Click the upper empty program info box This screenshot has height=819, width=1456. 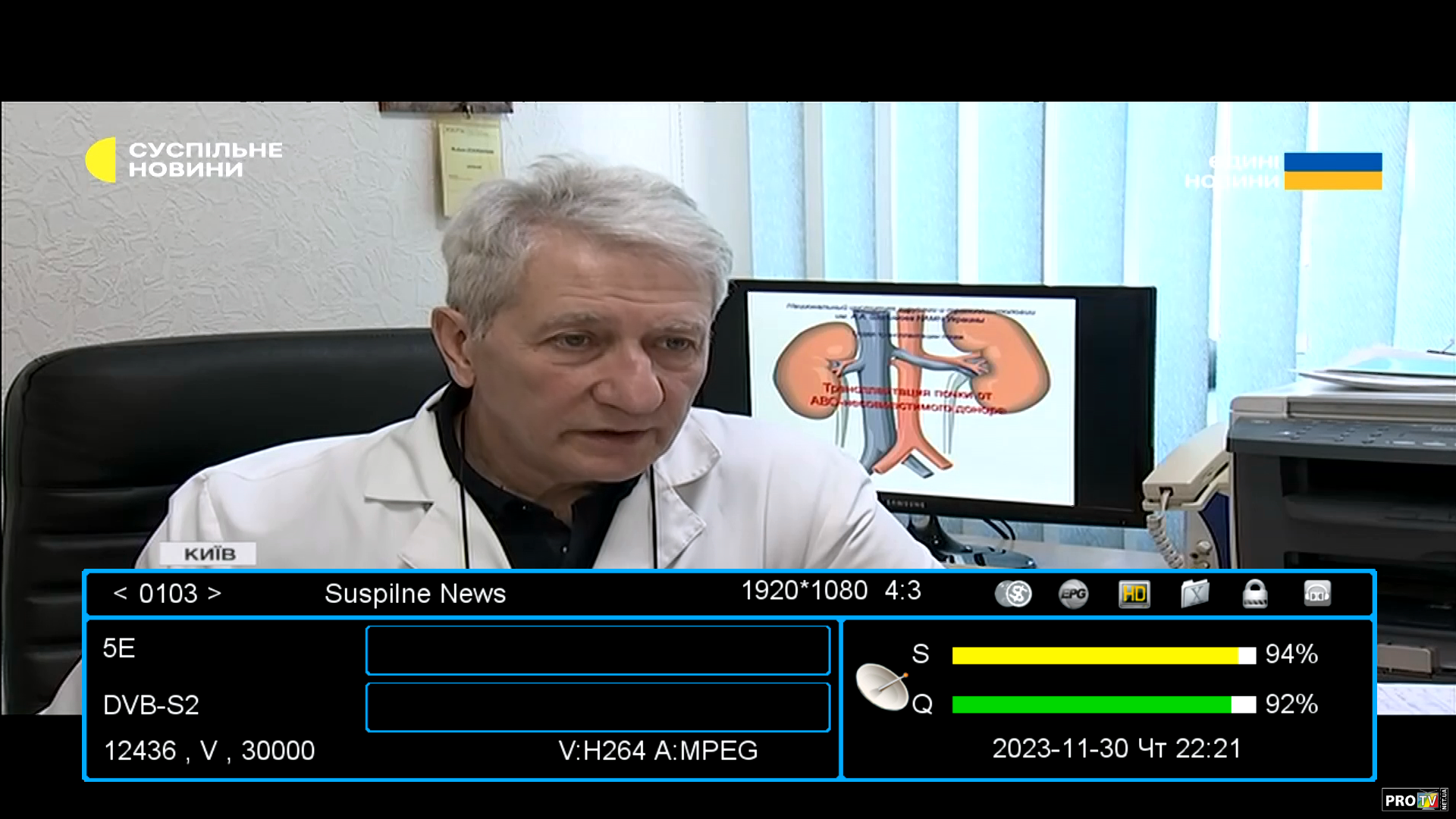598,650
